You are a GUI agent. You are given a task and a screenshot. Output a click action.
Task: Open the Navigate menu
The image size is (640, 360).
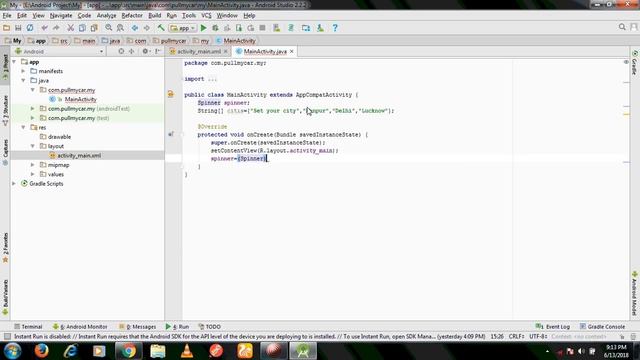point(61,16)
